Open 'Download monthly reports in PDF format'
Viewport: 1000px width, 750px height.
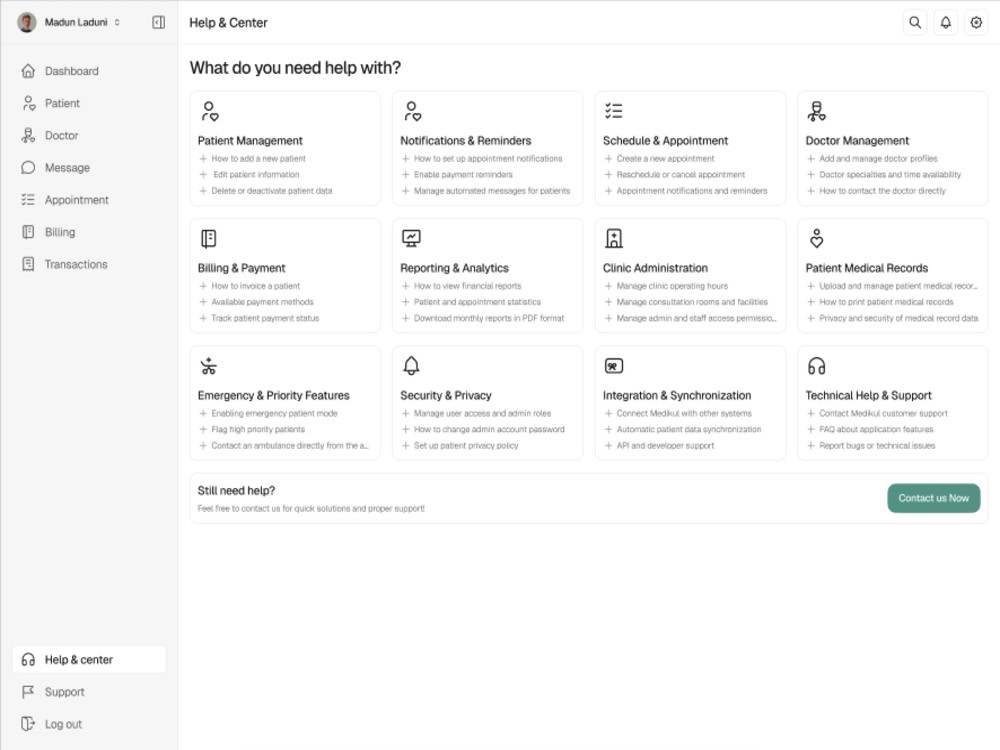[x=483, y=318]
